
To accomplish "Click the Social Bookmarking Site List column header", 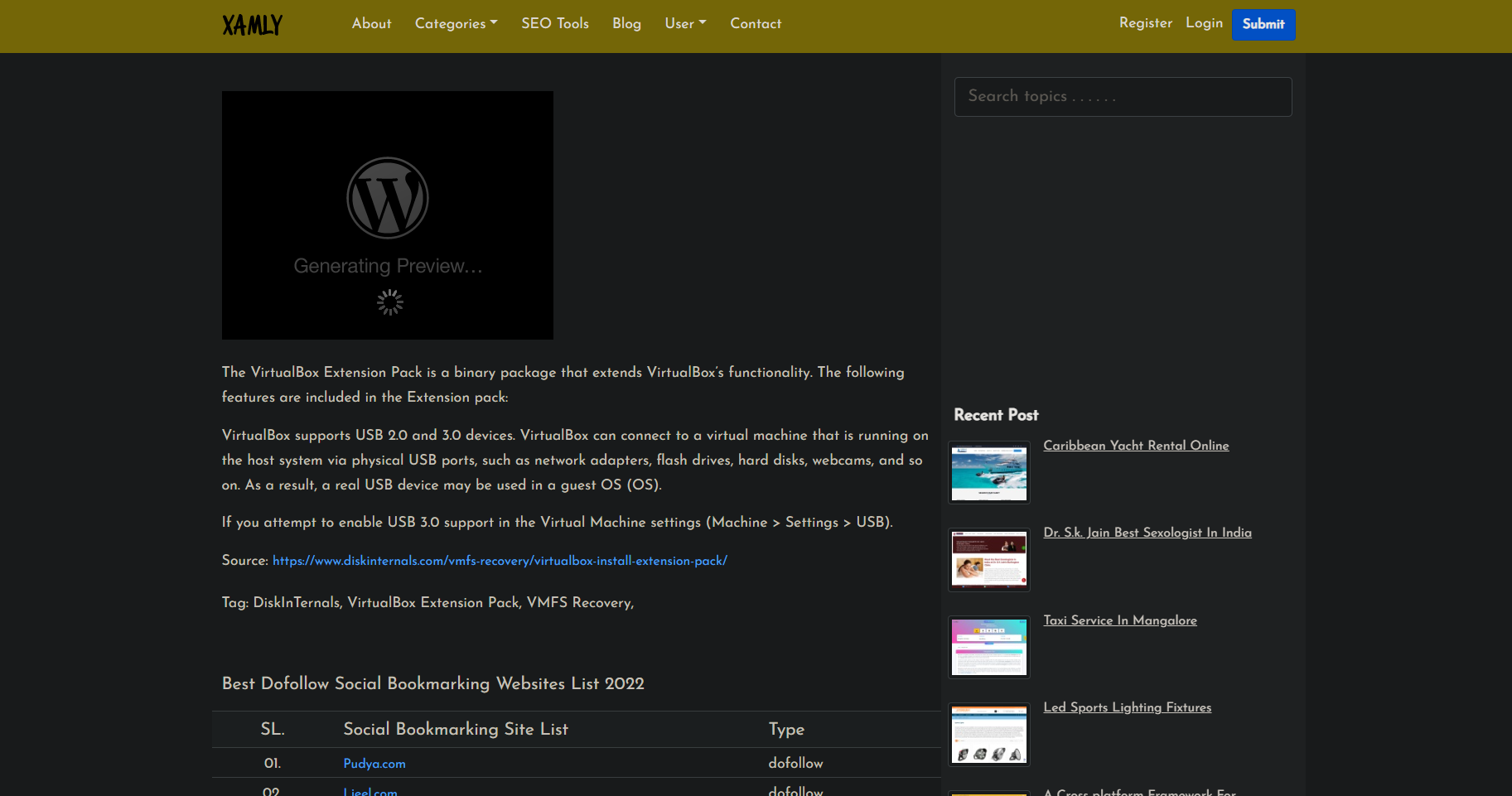I will click(x=456, y=729).
